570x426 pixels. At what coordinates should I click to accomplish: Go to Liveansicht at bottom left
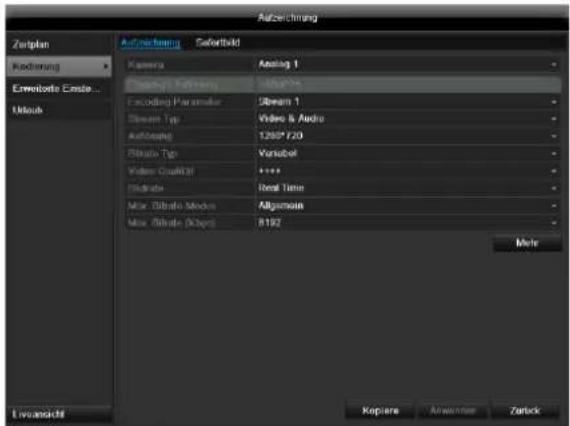click(x=59, y=414)
